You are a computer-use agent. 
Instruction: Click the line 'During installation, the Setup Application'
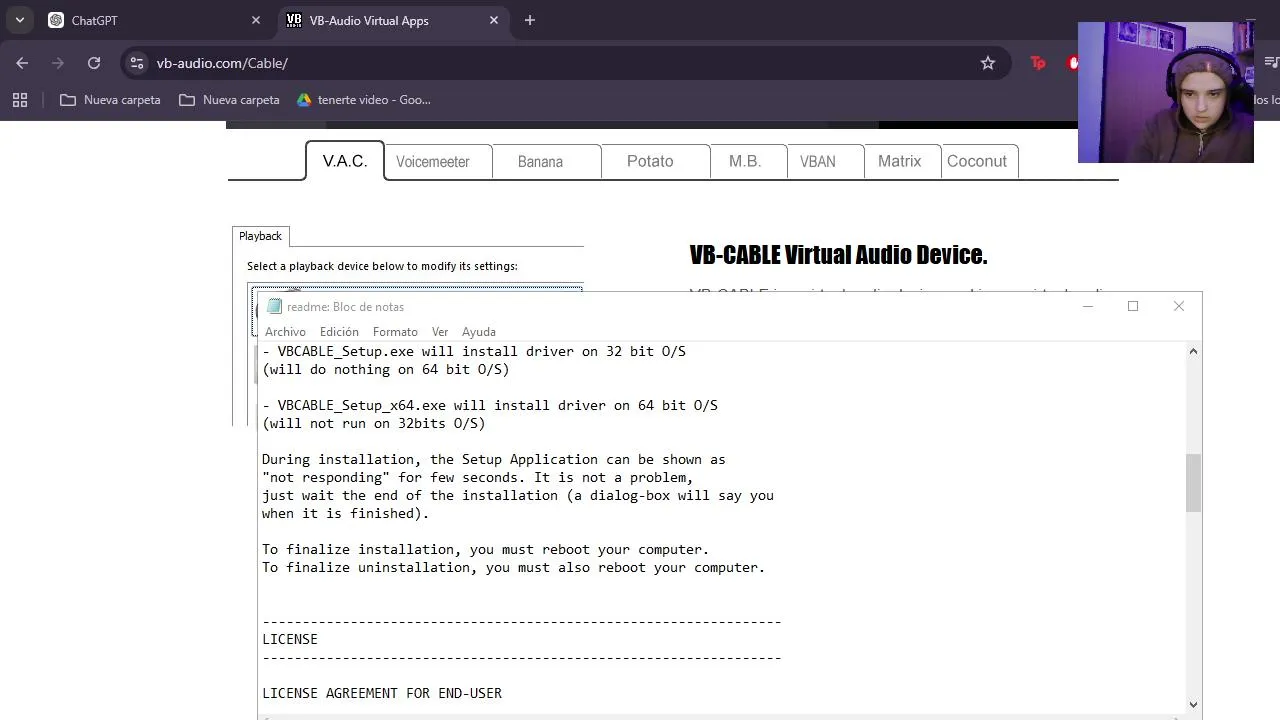tap(494, 460)
